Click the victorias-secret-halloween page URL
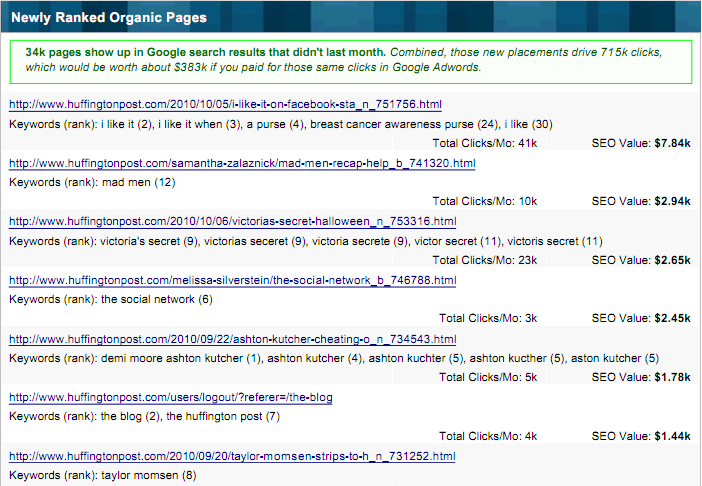 coord(232,221)
